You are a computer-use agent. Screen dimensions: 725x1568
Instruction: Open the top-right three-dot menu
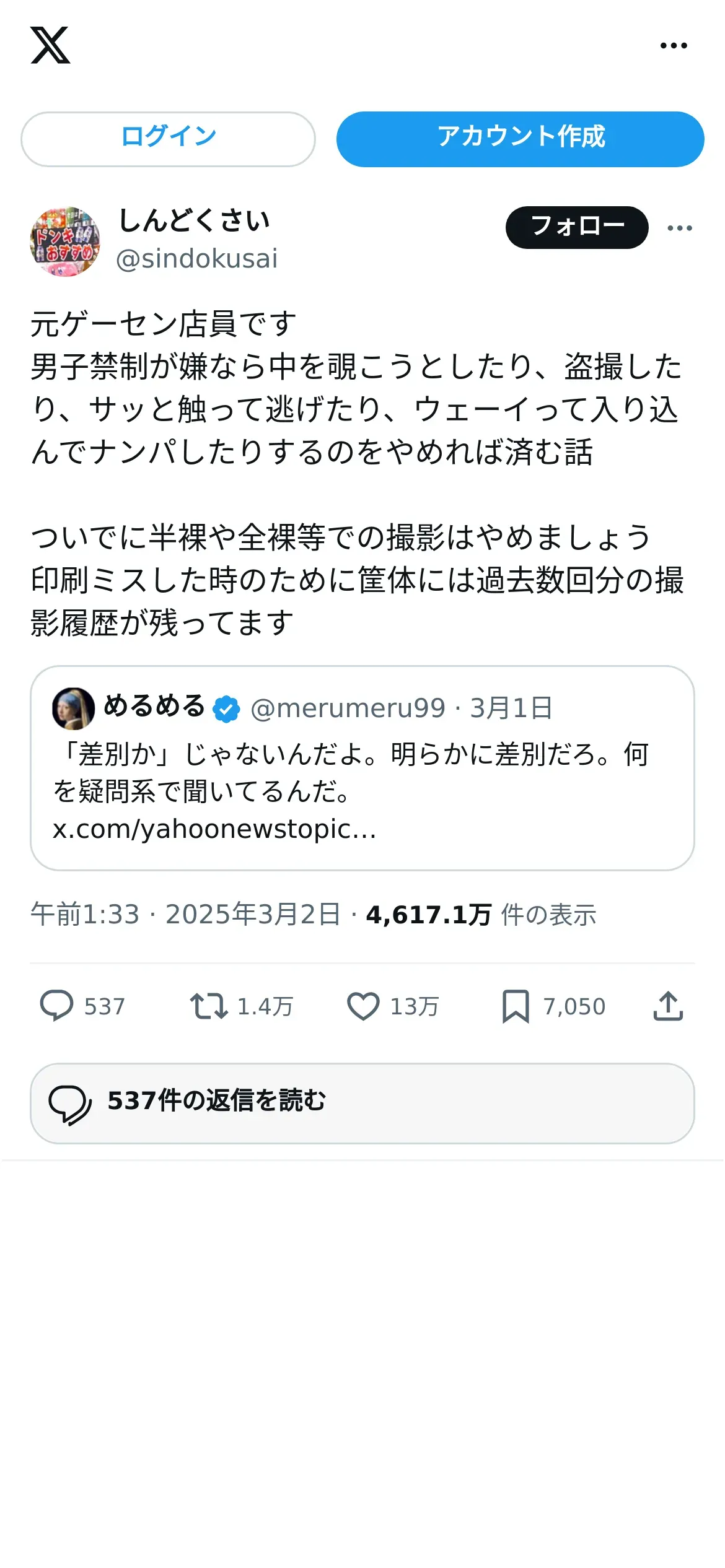674,45
